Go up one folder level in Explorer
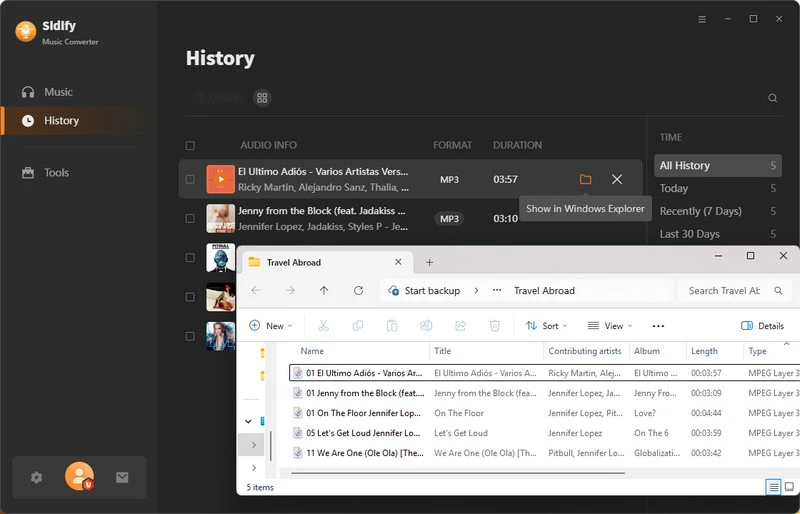 click(x=324, y=290)
